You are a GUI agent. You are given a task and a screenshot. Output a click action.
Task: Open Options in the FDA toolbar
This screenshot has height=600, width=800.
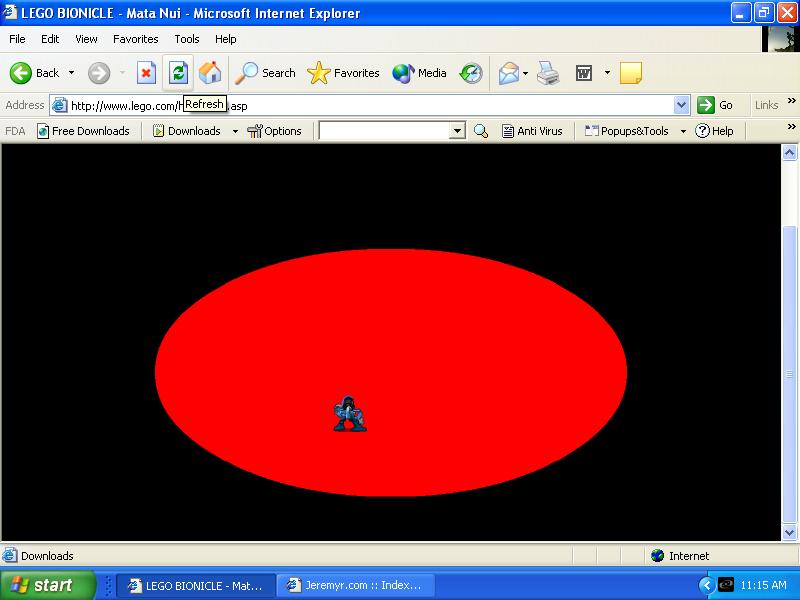coord(274,131)
